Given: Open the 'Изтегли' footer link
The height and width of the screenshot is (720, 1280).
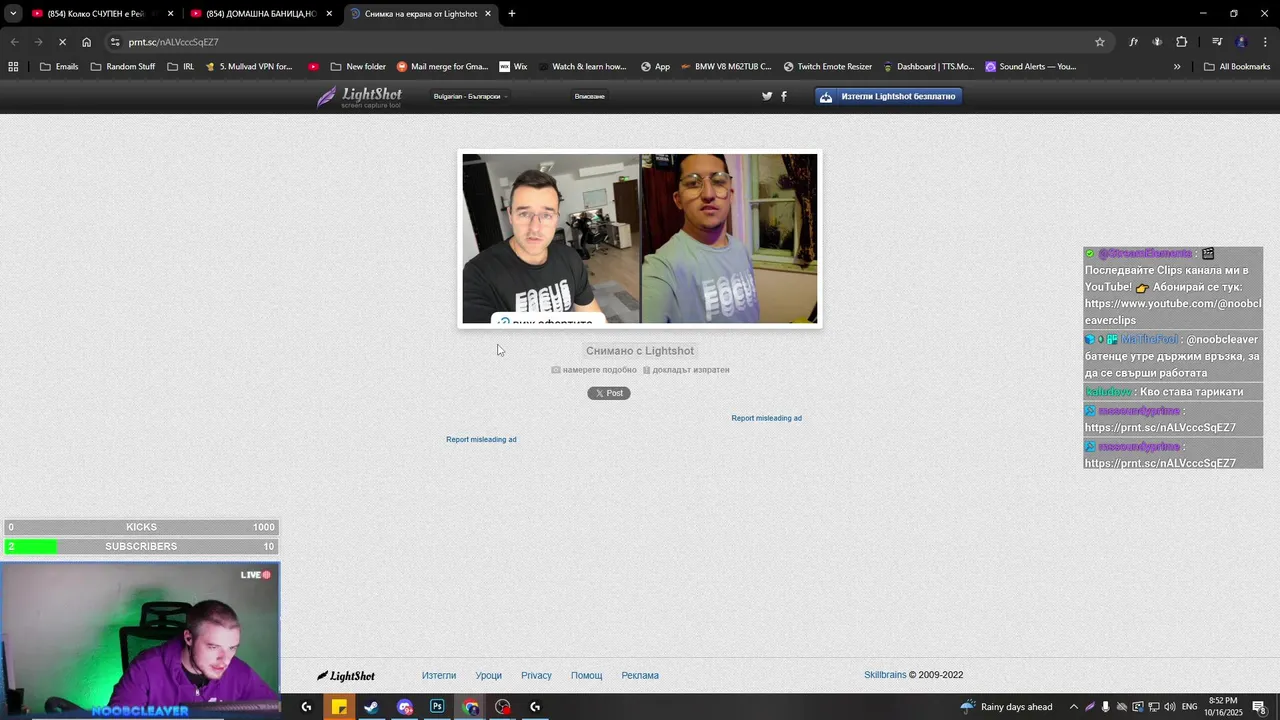Looking at the screenshot, I should point(439,676).
